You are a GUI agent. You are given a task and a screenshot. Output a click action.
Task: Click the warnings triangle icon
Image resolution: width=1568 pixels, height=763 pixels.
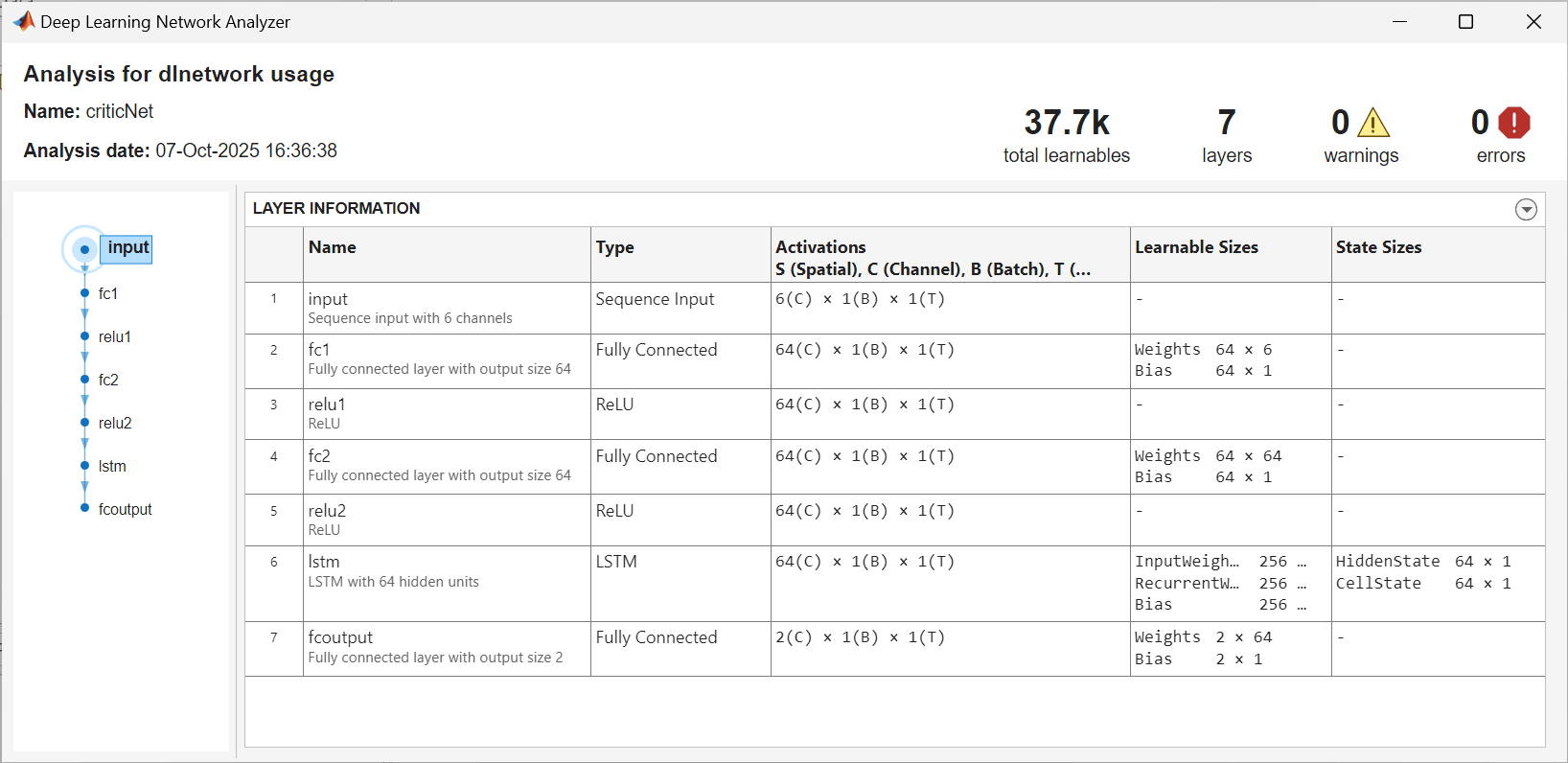[x=1373, y=123]
